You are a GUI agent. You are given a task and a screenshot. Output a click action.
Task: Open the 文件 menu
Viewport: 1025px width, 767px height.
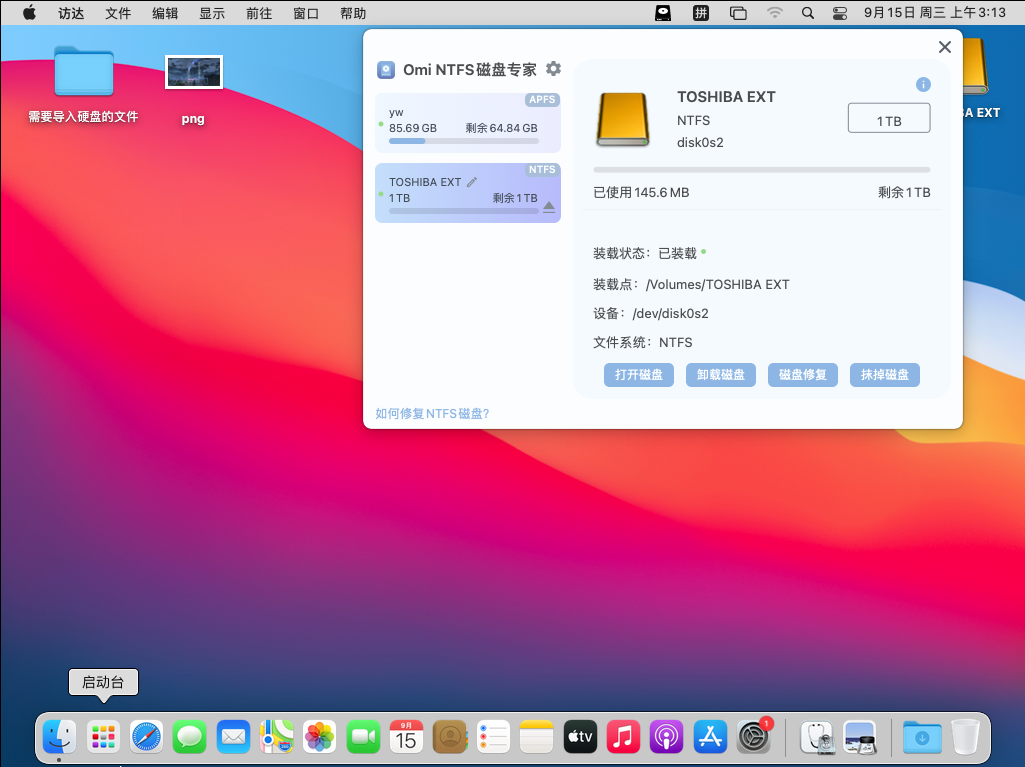pos(118,13)
